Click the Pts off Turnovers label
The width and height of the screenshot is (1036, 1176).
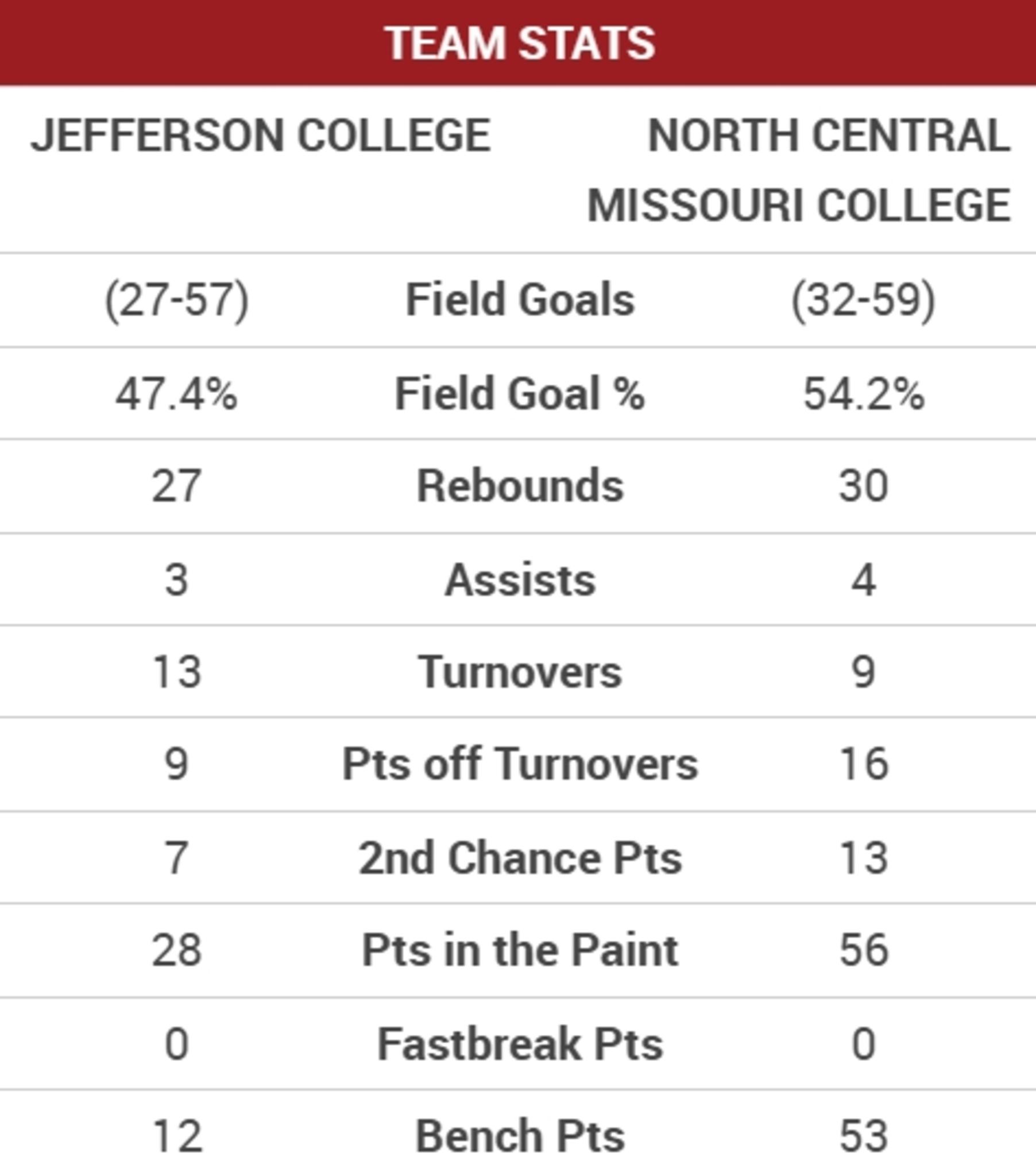click(520, 765)
